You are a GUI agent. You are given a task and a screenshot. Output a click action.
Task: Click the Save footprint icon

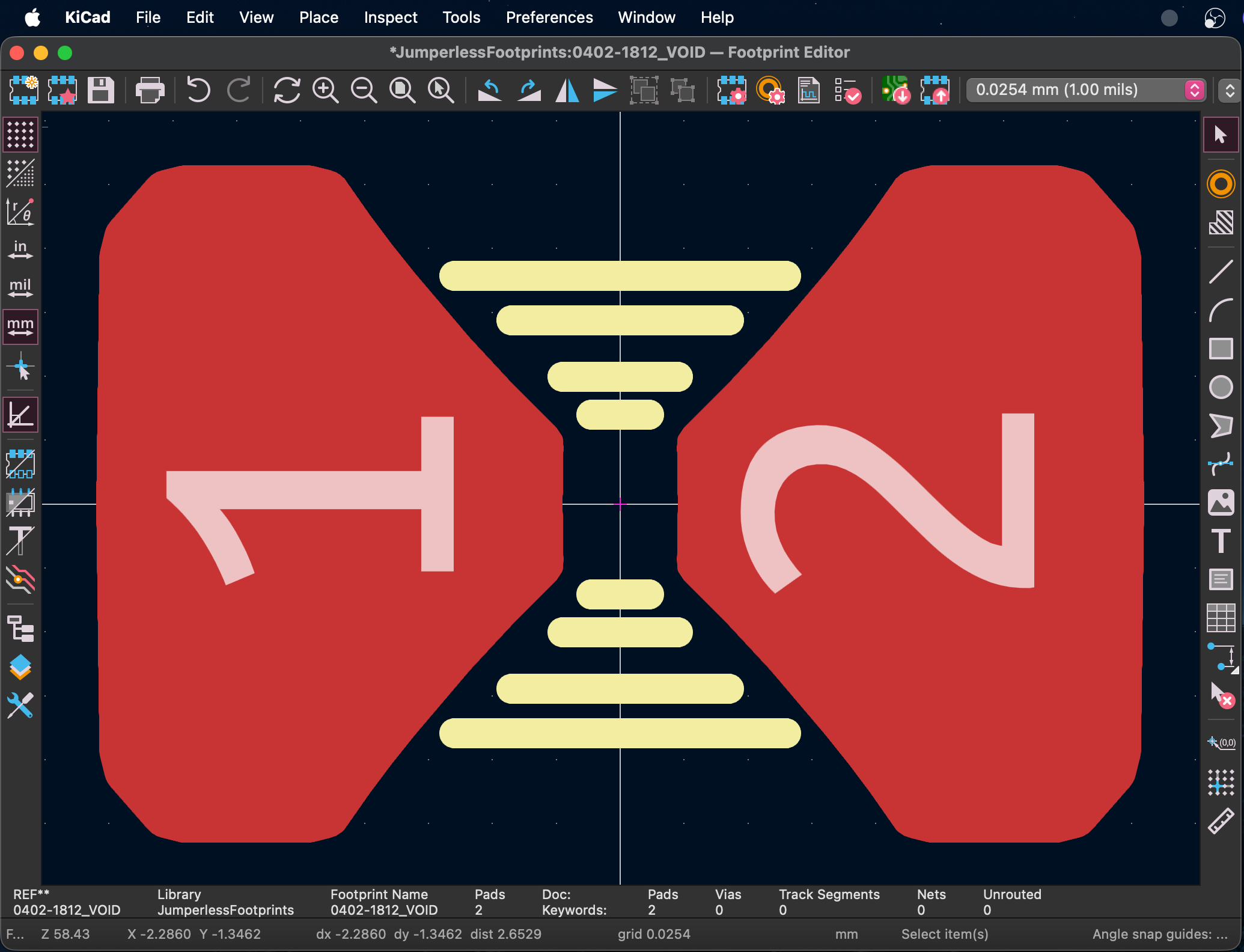click(100, 90)
